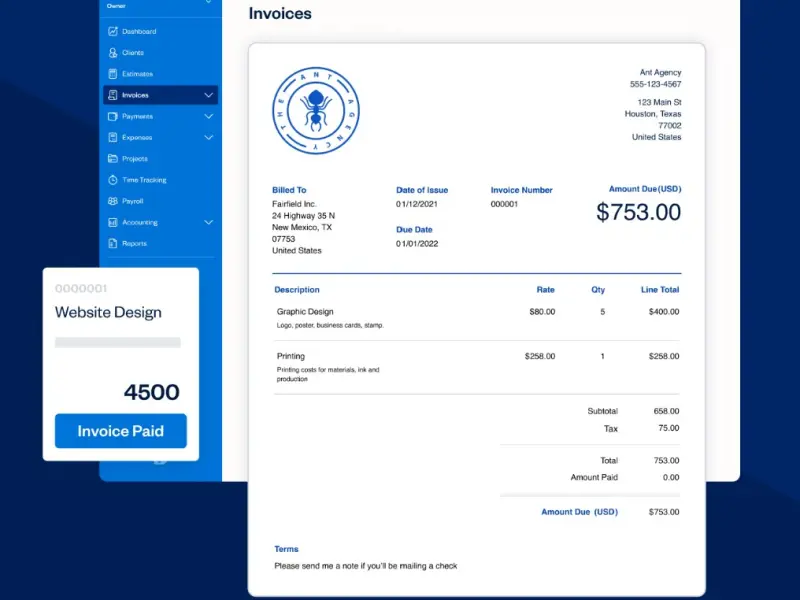Click the Projects folder icon
The height and width of the screenshot is (600, 800).
113,159
